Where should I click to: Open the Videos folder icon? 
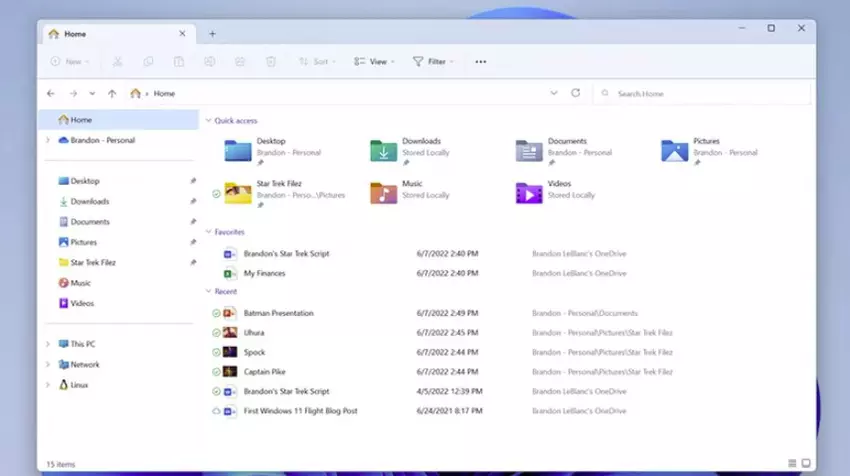coord(528,192)
